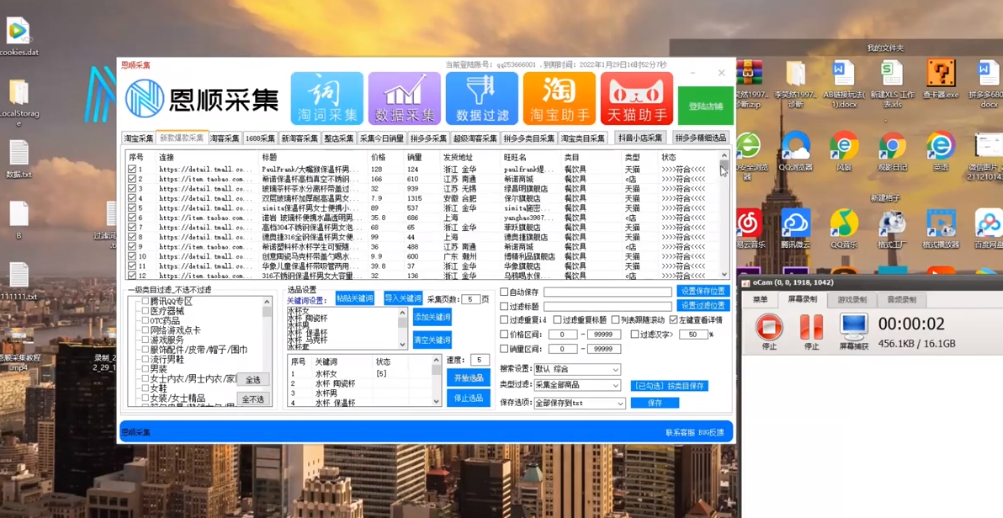Open the 淘词采集 tile
This screenshot has height=518, width=1003.
click(x=327, y=98)
